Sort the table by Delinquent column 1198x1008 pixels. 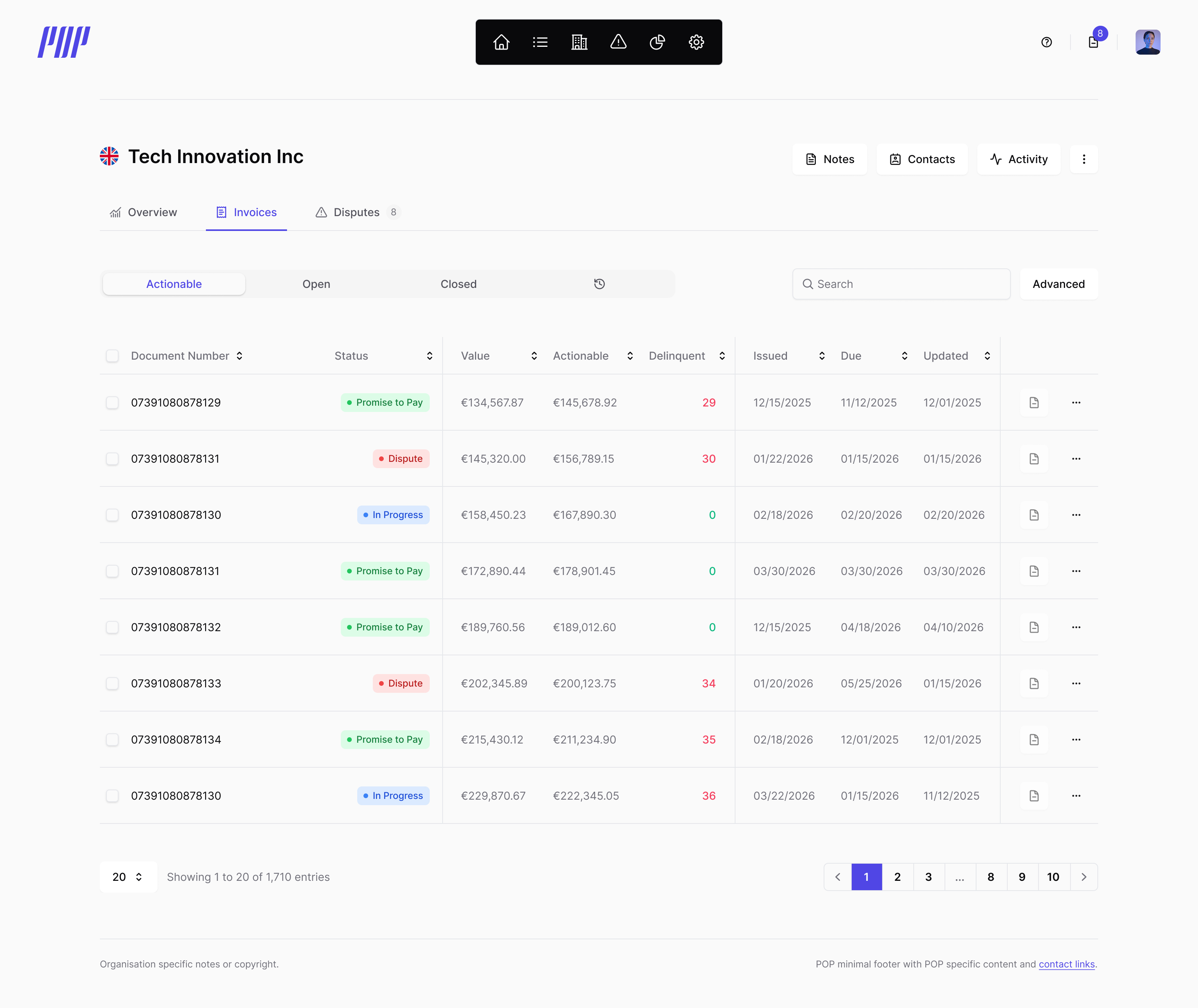point(722,356)
